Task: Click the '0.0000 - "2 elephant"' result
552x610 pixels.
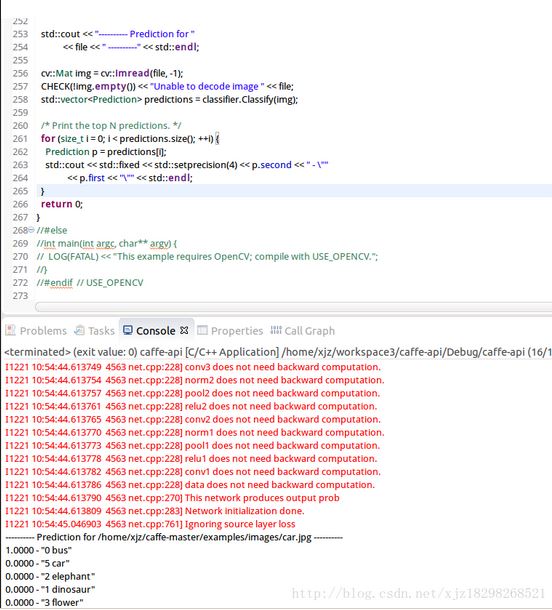Action: pyautogui.click(x=50, y=577)
